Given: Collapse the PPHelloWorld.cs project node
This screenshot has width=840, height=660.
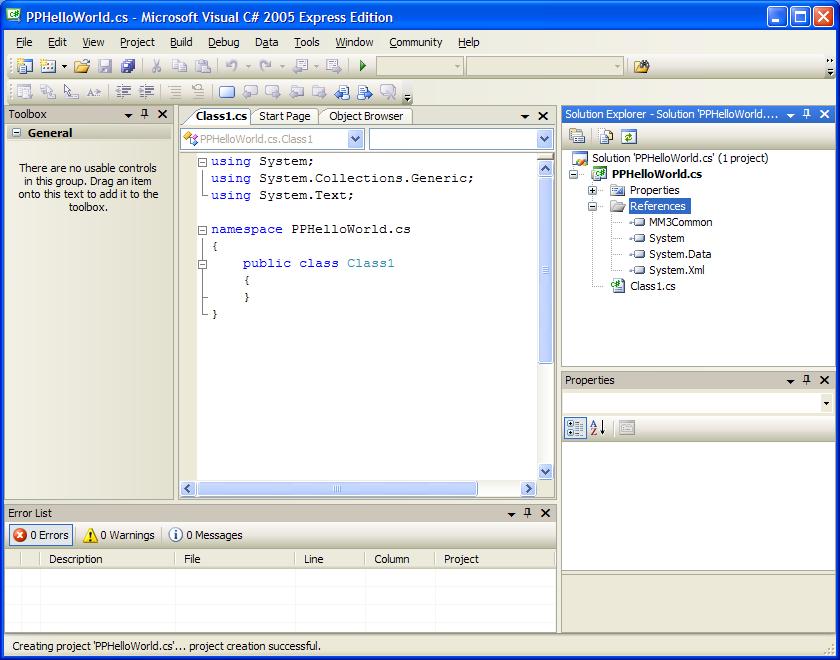Looking at the screenshot, I should (574, 174).
